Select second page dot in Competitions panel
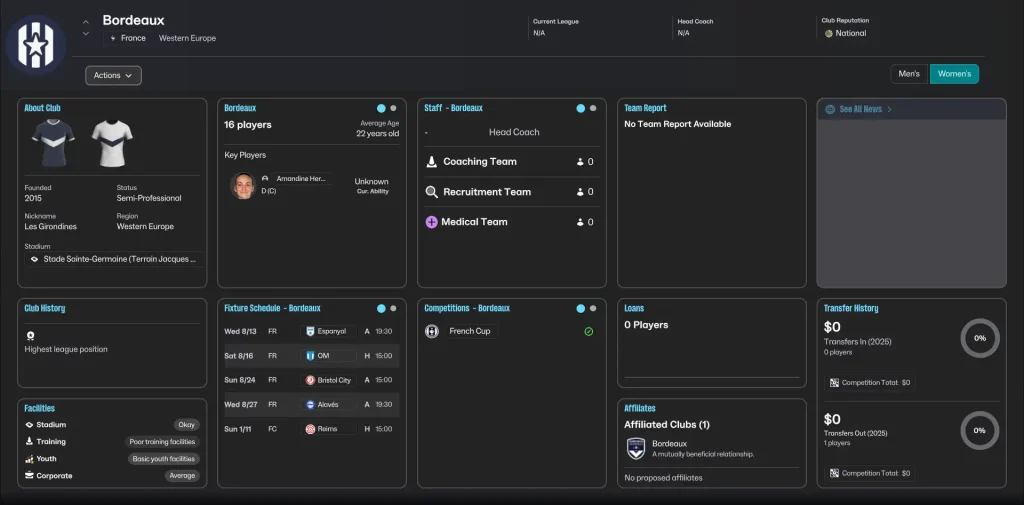Viewport: 1024px width, 505px height. coord(593,308)
